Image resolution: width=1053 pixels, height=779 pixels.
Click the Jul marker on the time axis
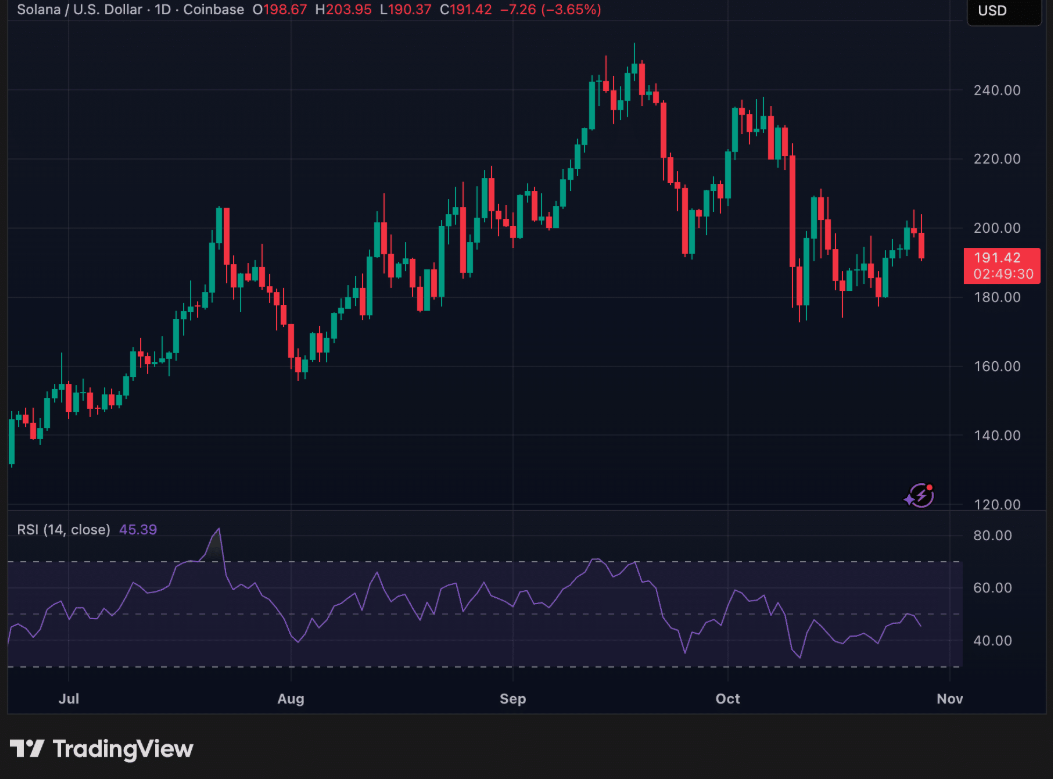[69, 698]
